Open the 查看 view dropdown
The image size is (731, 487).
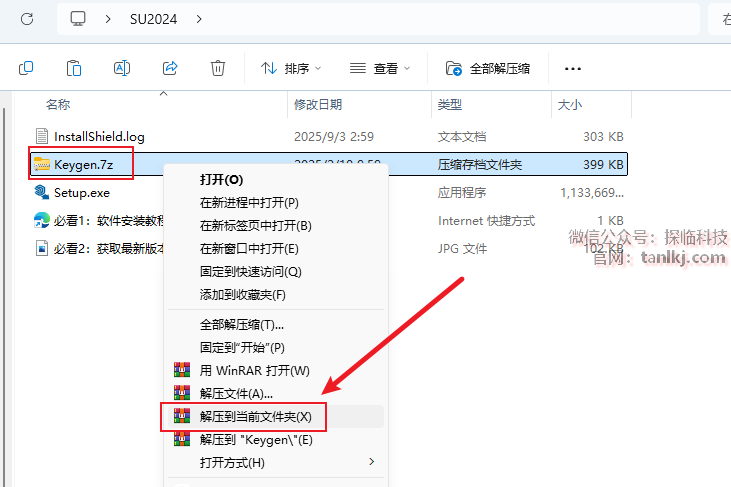[380, 69]
